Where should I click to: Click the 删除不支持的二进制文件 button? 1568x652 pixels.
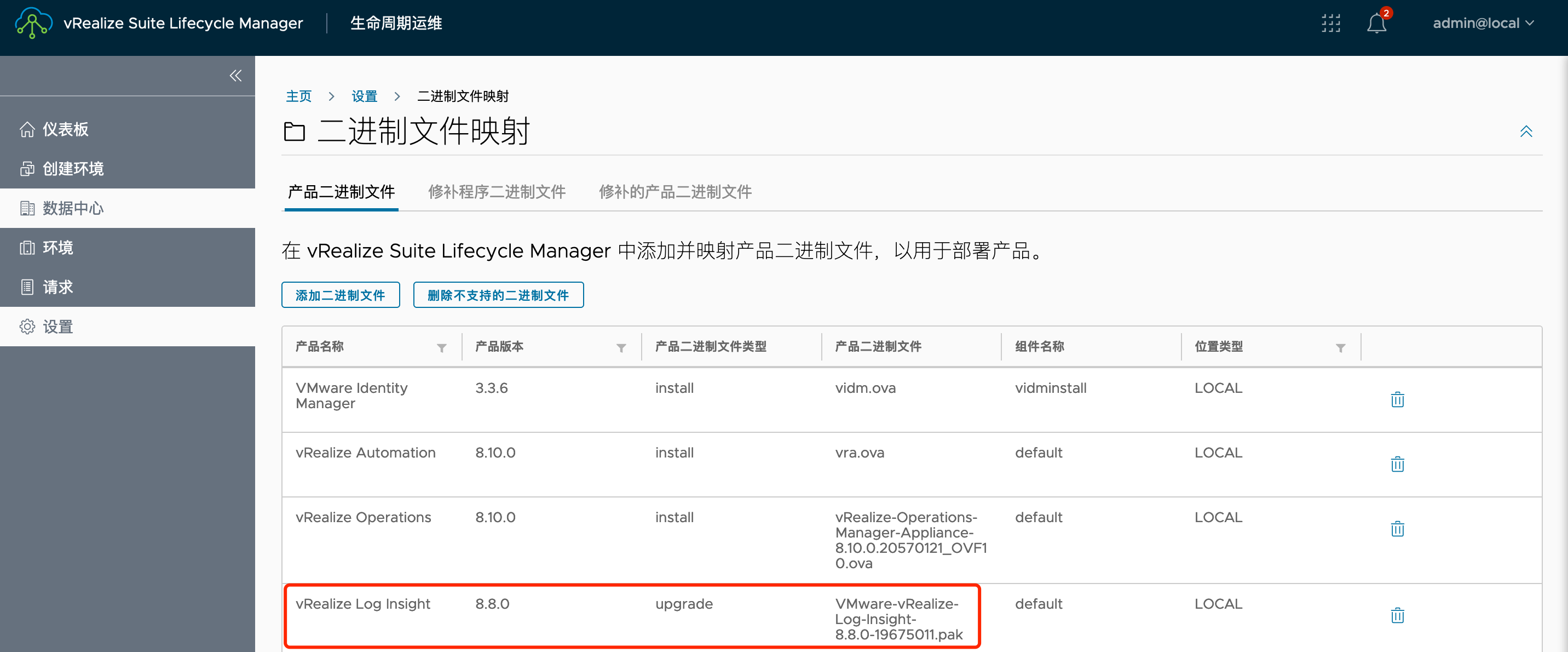click(x=498, y=295)
